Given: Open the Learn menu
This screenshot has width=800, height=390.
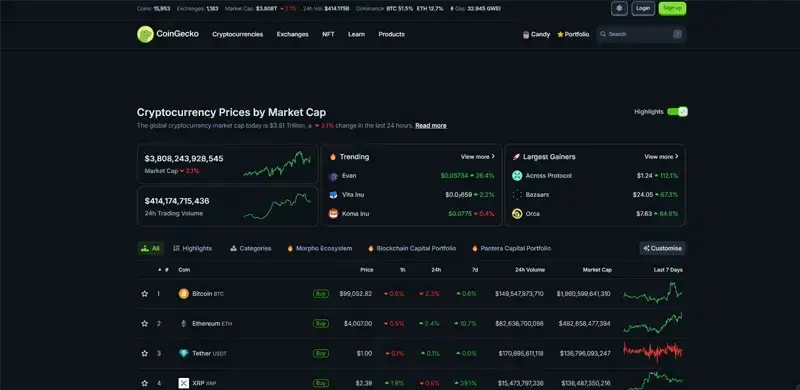Looking at the screenshot, I should [356, 35].
